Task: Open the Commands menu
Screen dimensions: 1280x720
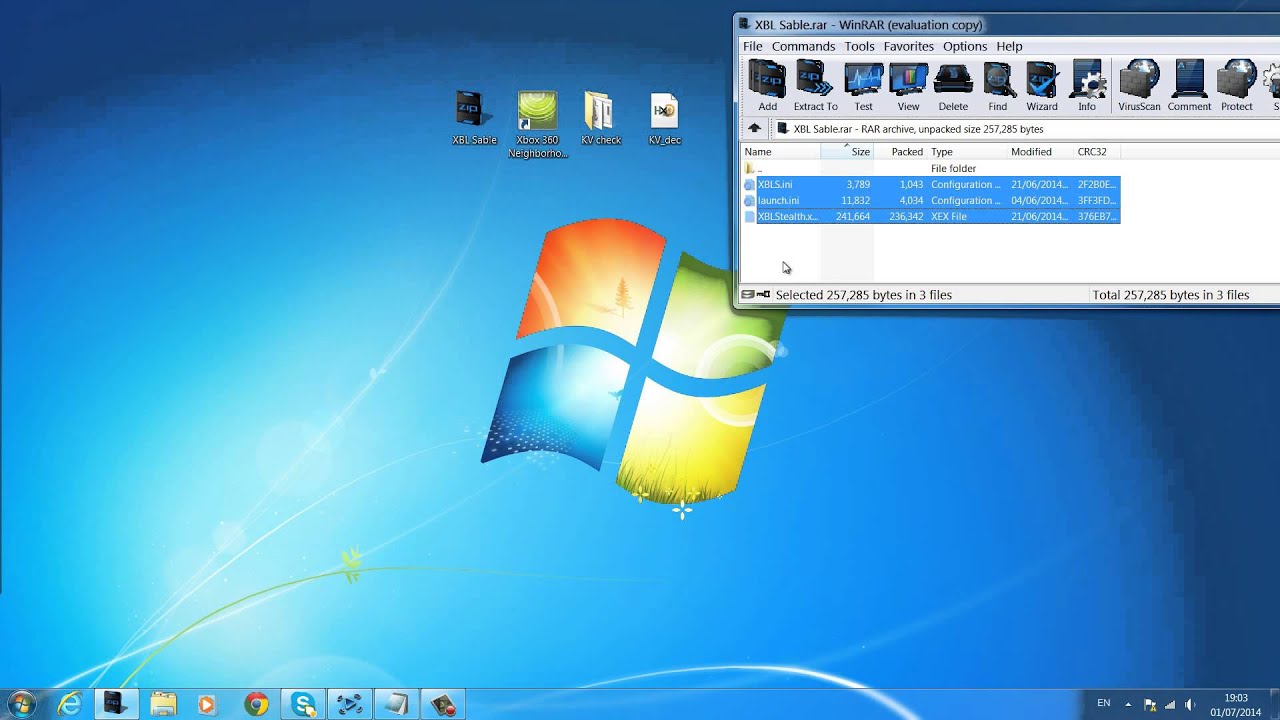Action: tap(803, 46)
